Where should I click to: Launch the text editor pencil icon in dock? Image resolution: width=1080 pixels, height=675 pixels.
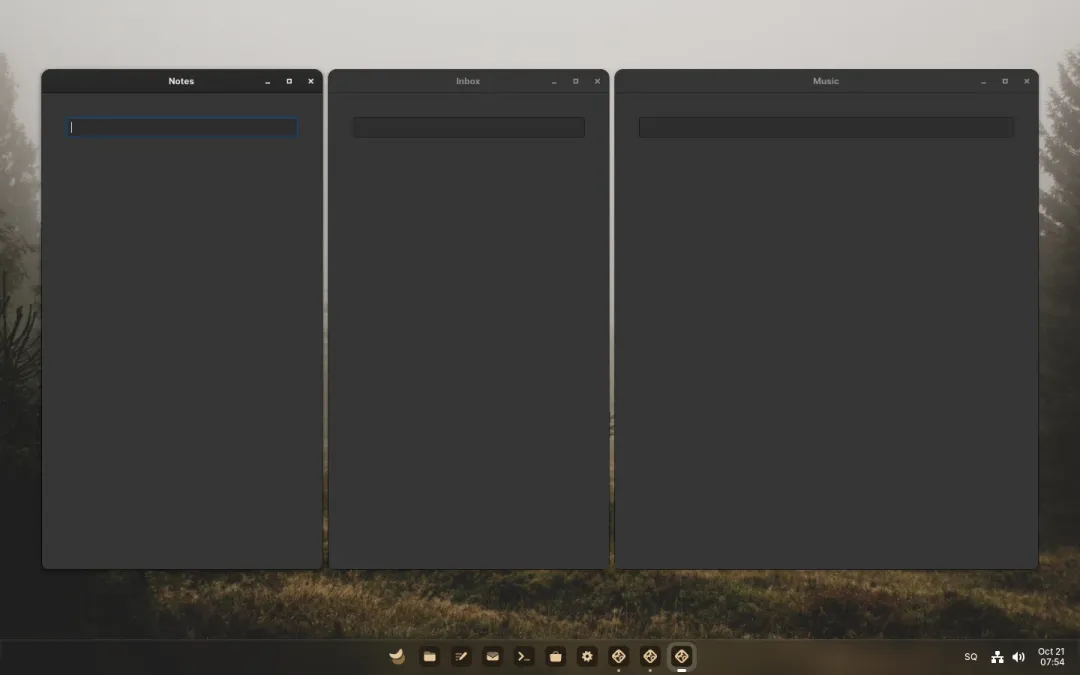click(x=461, y=656)
